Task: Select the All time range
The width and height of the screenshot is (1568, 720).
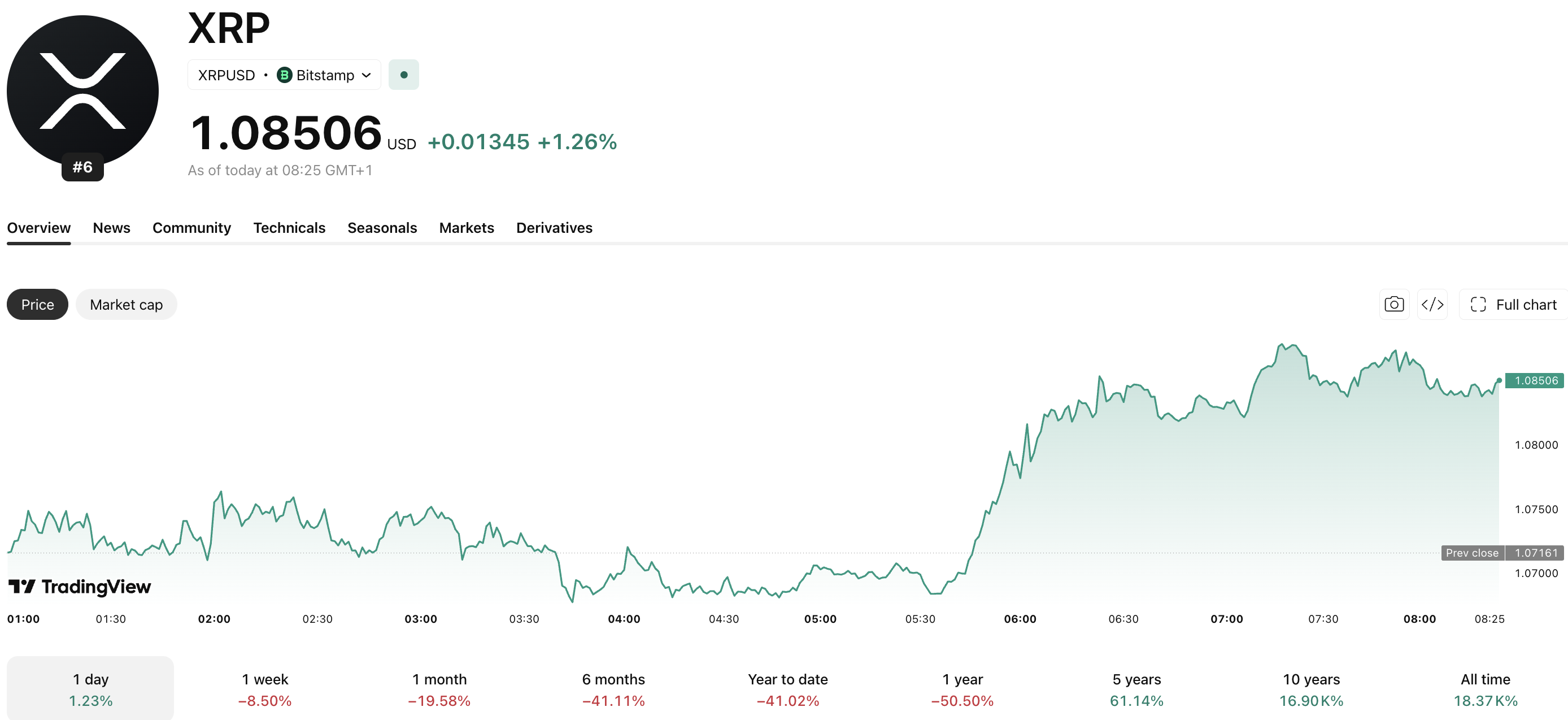Action: (1485, 689)
